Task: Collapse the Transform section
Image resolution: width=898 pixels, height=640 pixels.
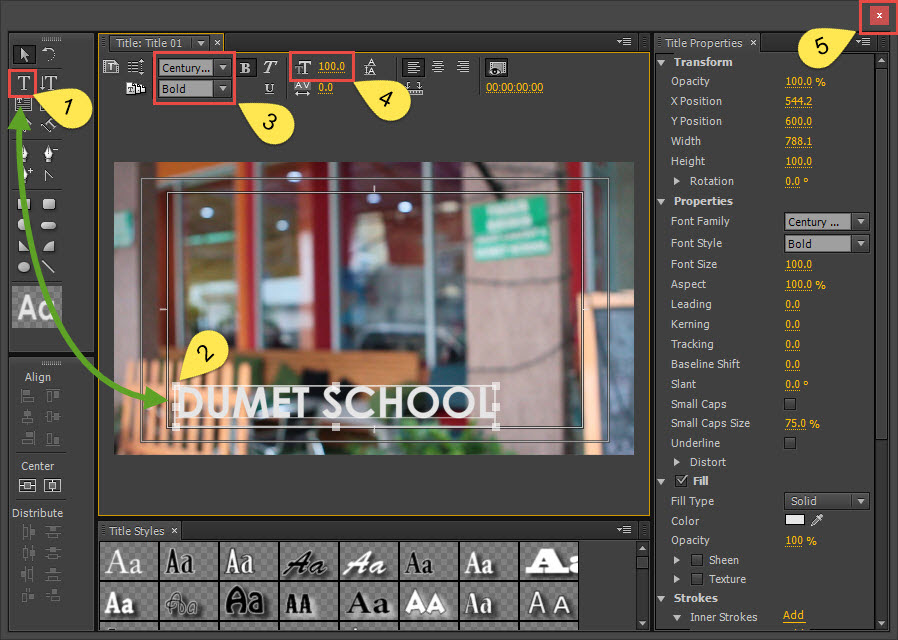Action: 662,62
